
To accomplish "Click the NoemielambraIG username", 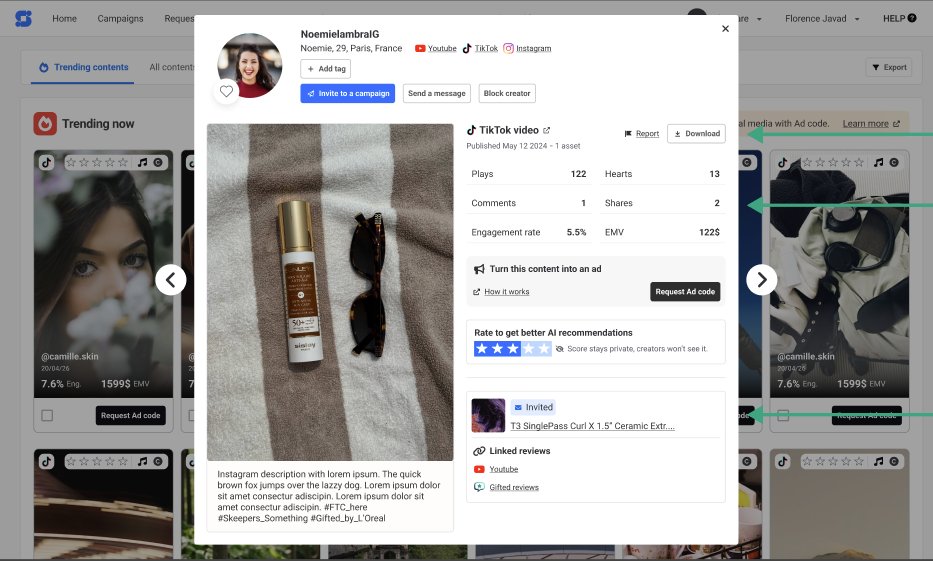I will (x=340, y=34).
